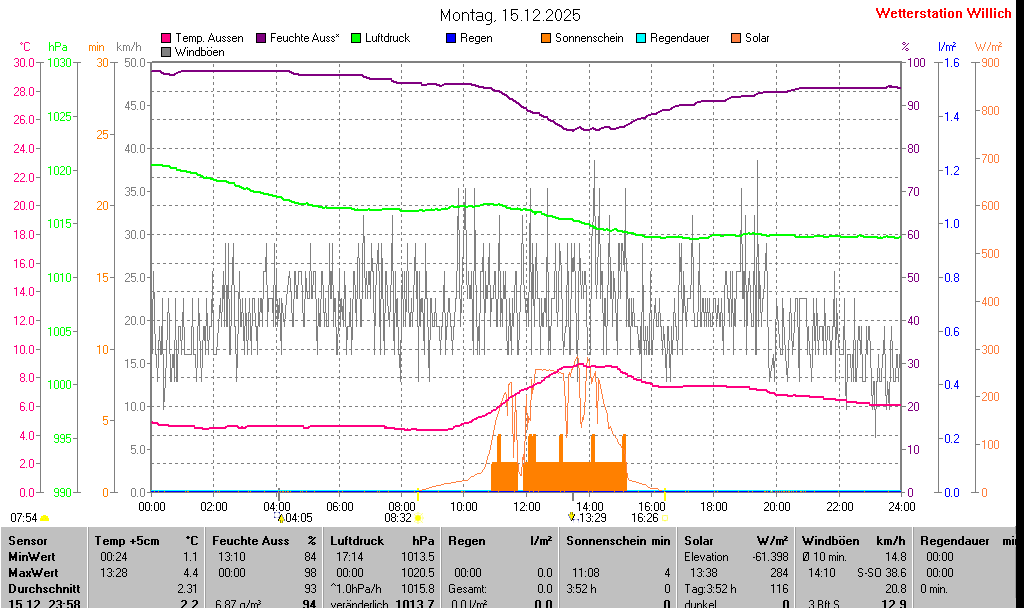Select the Sonnenschein legend entry
The width and height of the screenshot is (1024, 608).
pos(582,38)
